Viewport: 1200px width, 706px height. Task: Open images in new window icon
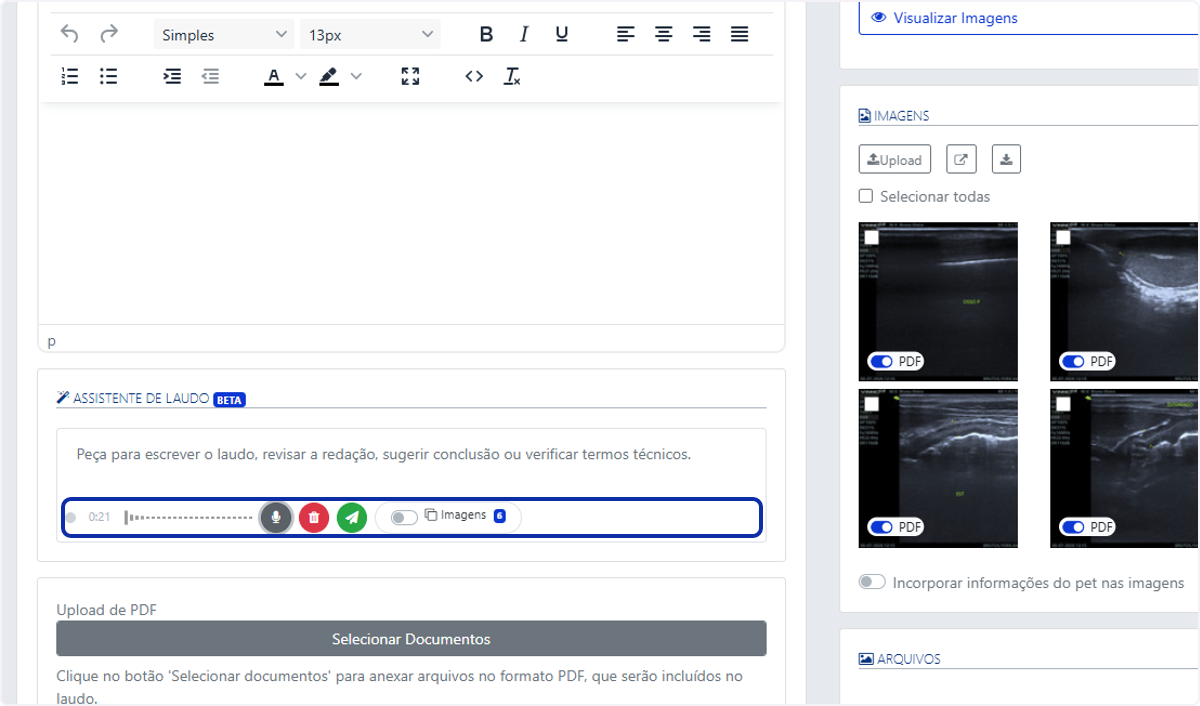point(961,159)
